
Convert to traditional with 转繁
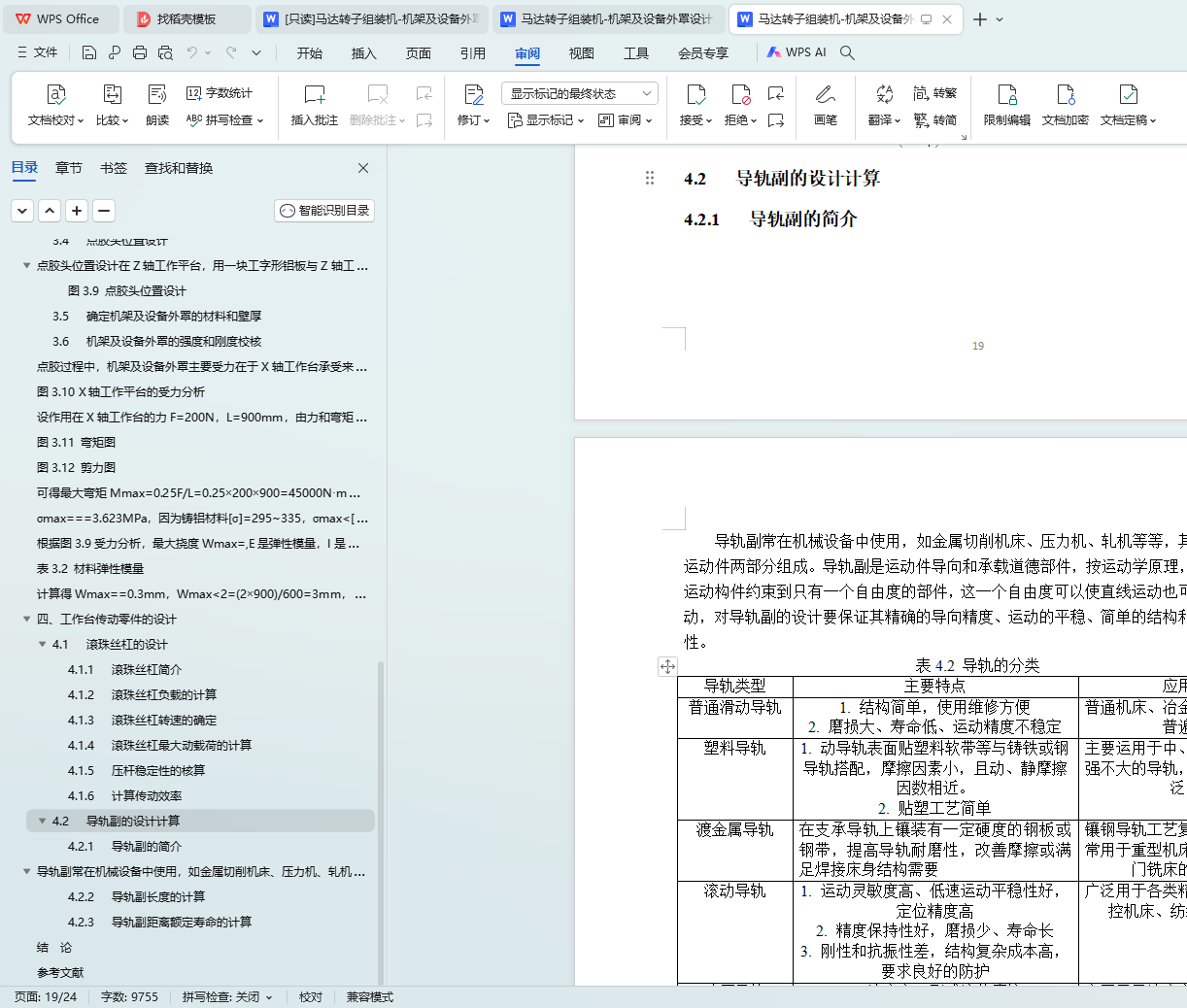(x=935, y=93)
